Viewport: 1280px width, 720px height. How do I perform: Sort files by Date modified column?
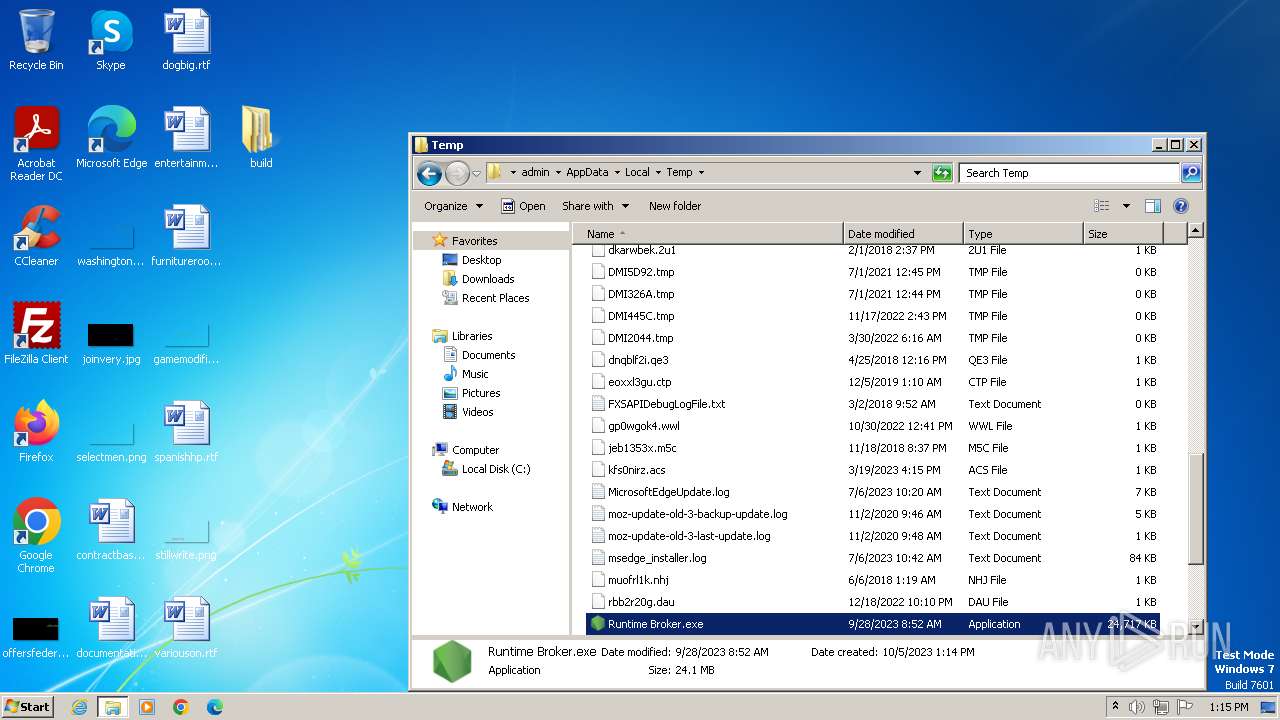(903, 234)
